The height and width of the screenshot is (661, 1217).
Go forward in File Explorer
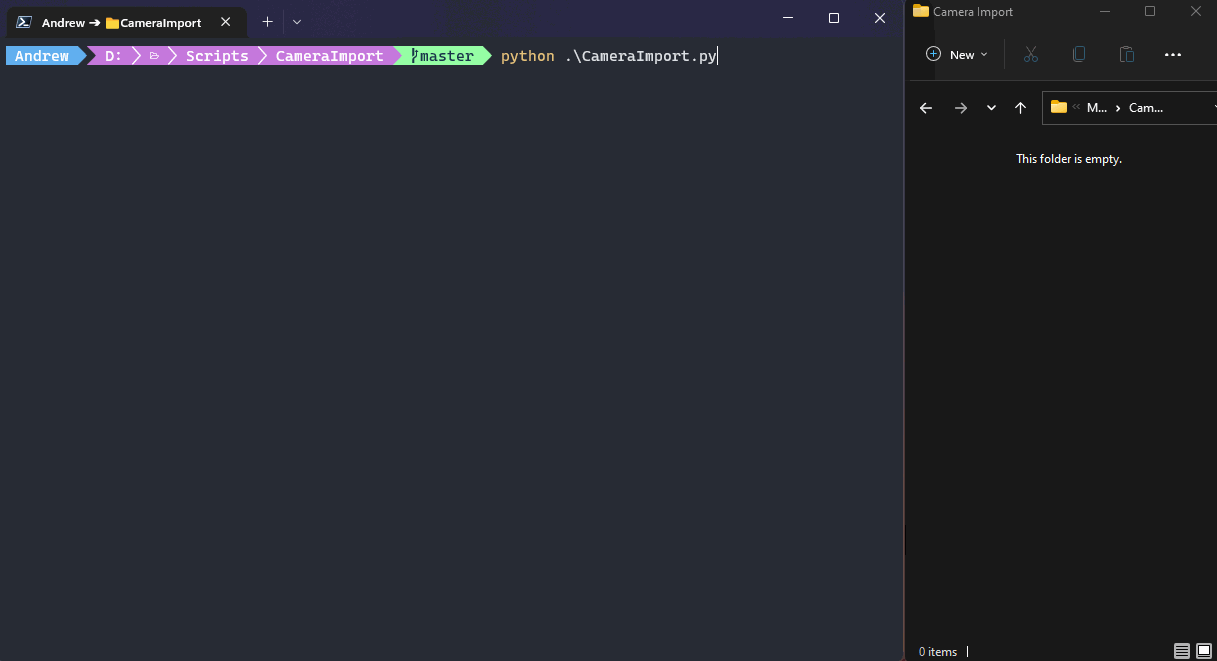coord(961,108)
